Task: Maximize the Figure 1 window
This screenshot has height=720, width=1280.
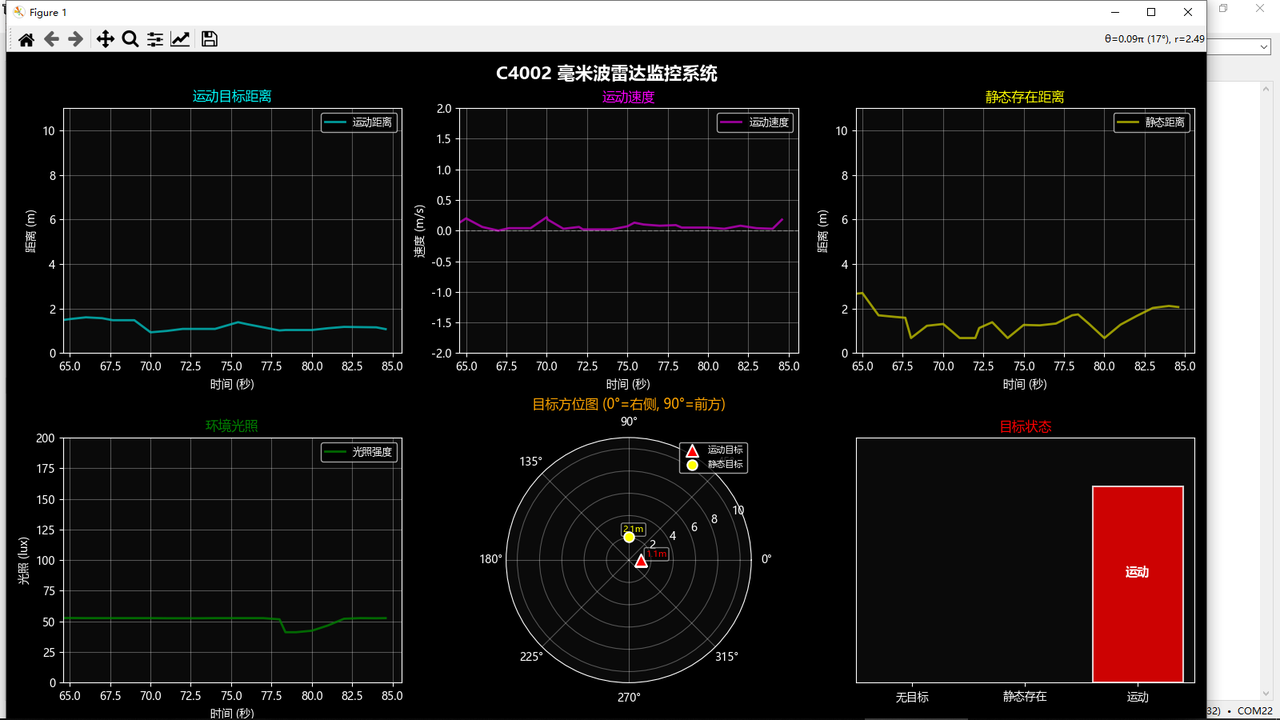Action: click(1151, 12)
